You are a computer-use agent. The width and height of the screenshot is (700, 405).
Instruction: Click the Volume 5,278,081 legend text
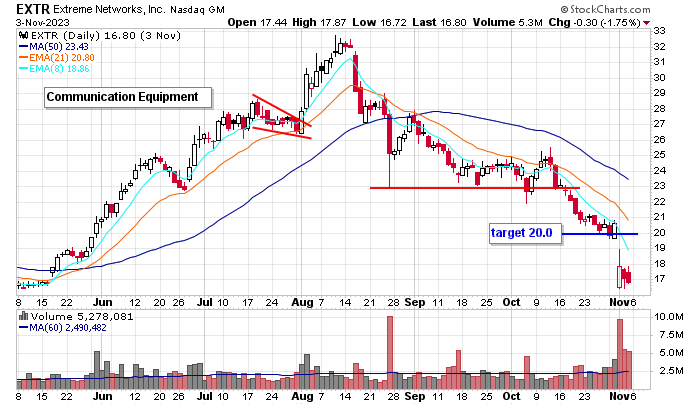click(82, 317)
